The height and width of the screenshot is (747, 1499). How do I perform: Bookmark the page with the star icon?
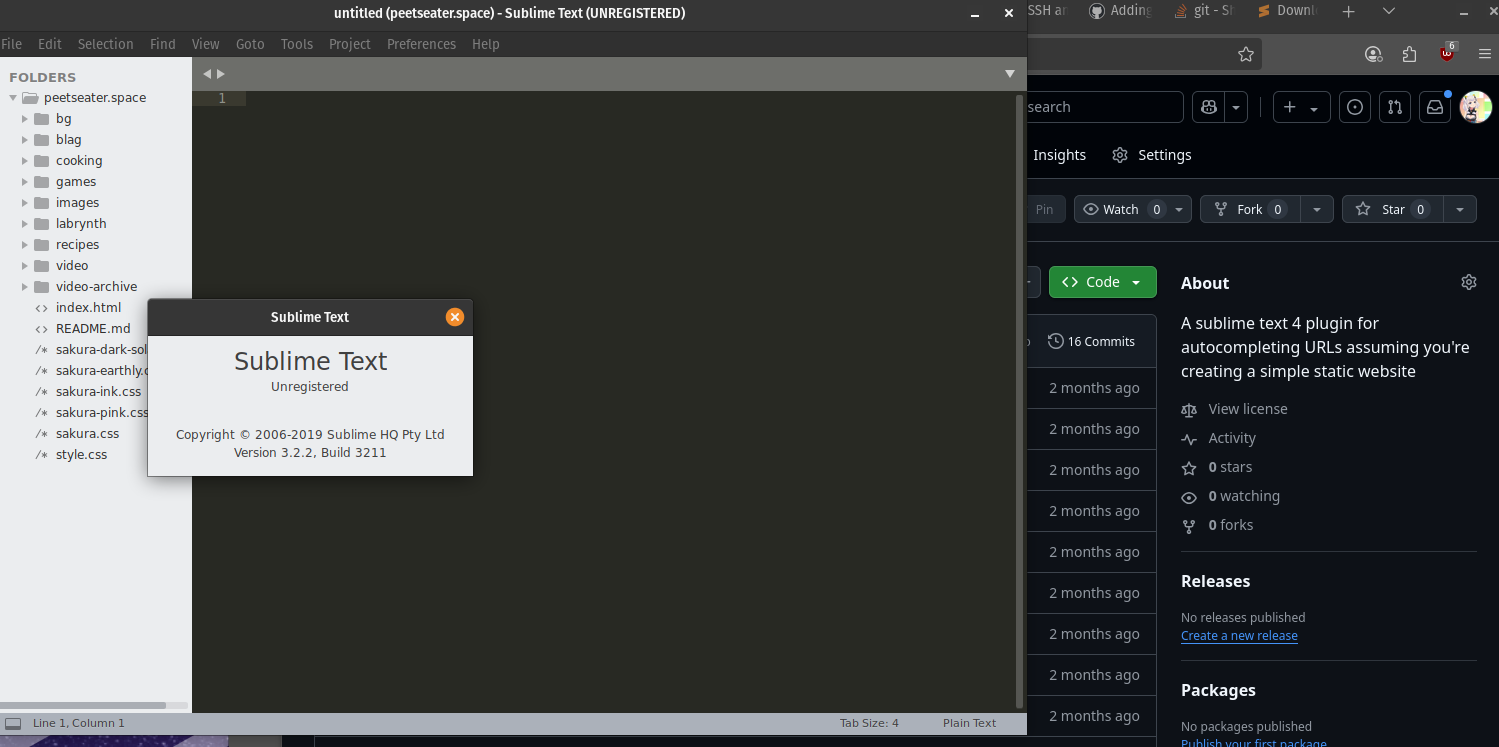[x=1246, y=54]
